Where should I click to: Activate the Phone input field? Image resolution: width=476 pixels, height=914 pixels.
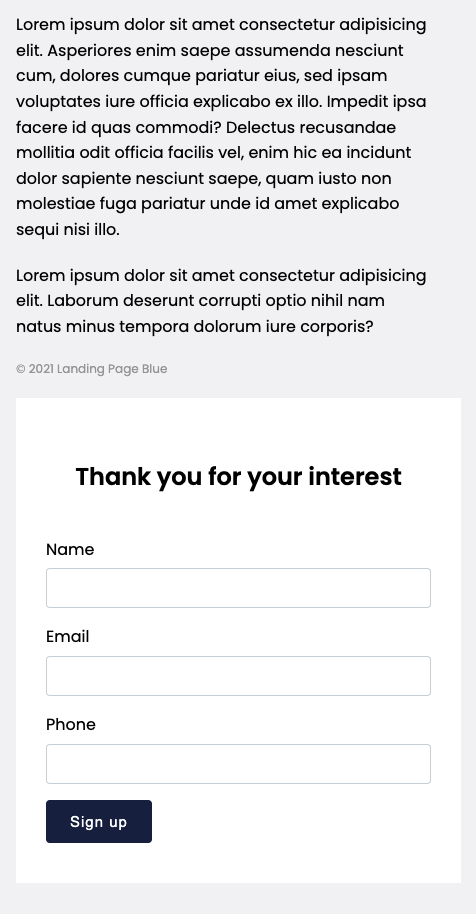click(x=238, y=764)
